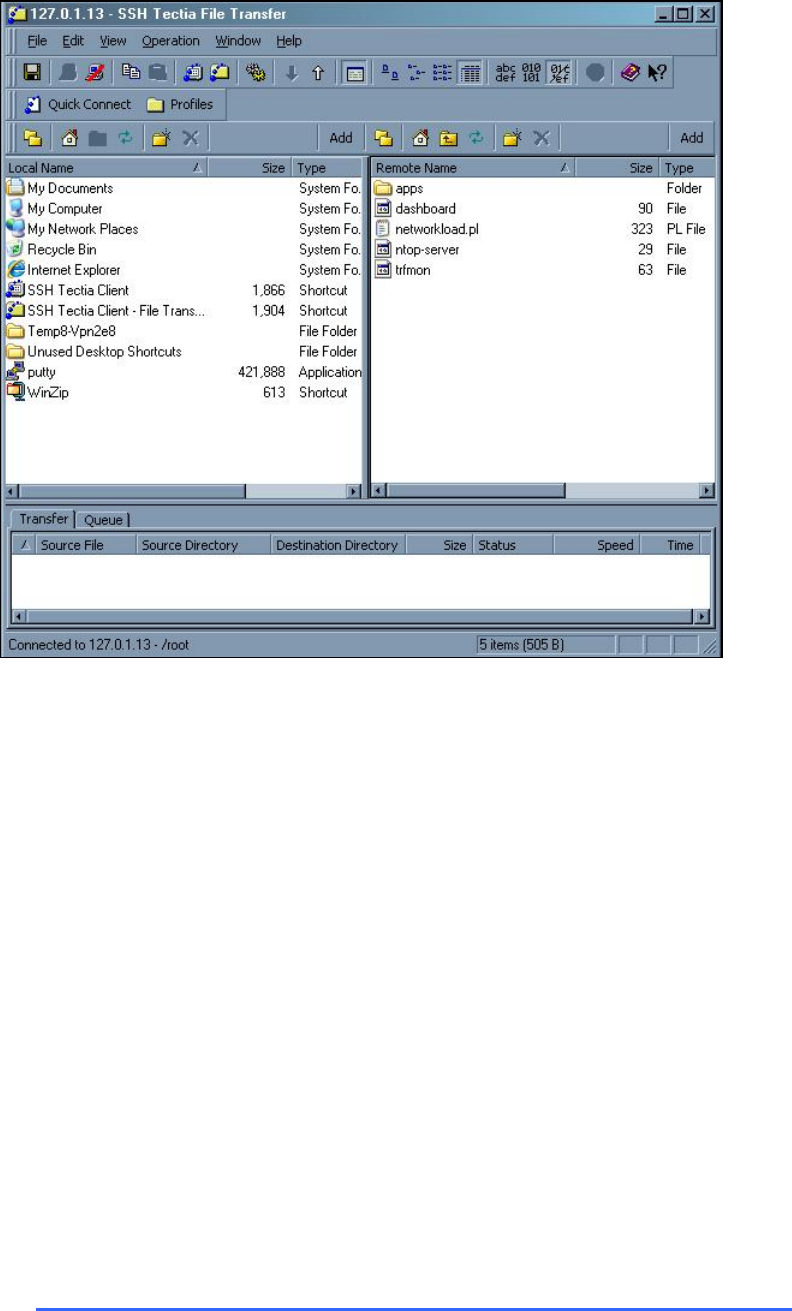Open the Help book icon
The width and height of the screenshot is (792, 1311).
[630, 73]
